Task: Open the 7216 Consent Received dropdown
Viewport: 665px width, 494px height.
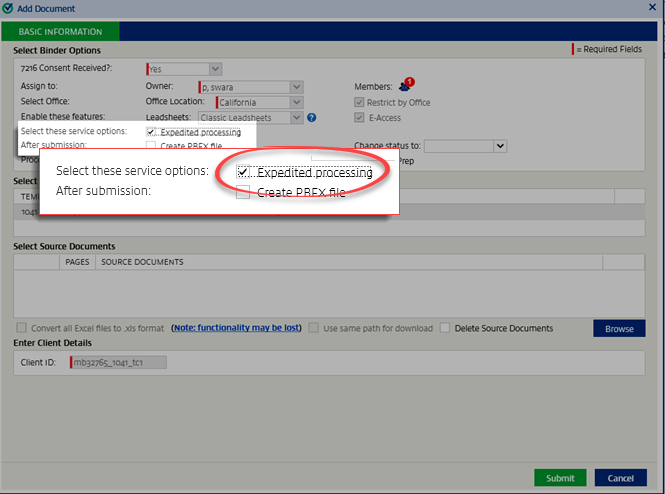Action: (216, 70)
